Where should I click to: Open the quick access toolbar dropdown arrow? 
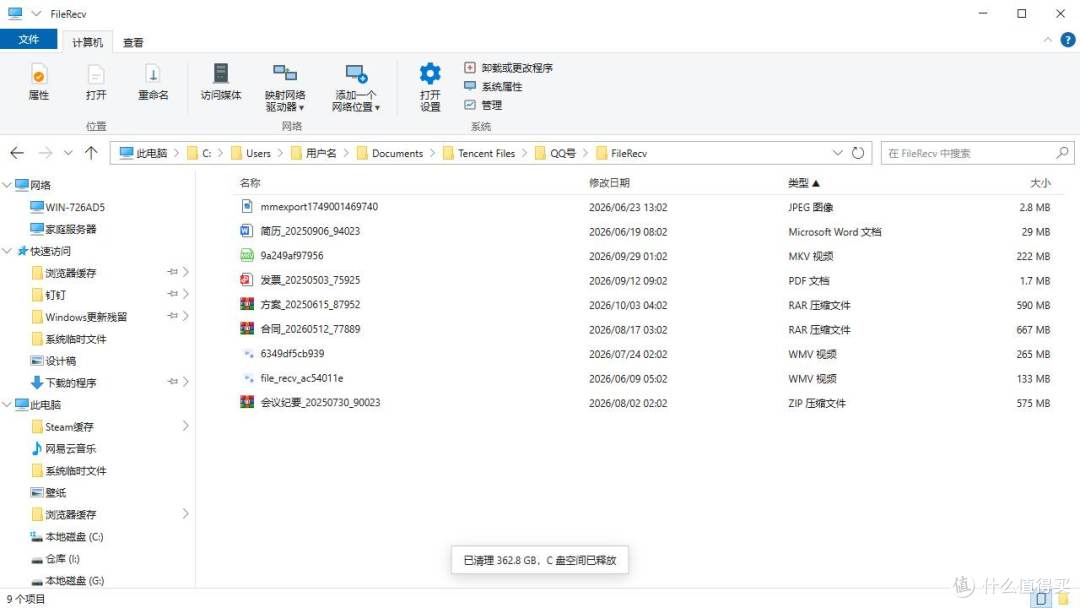tap(37, 14)
